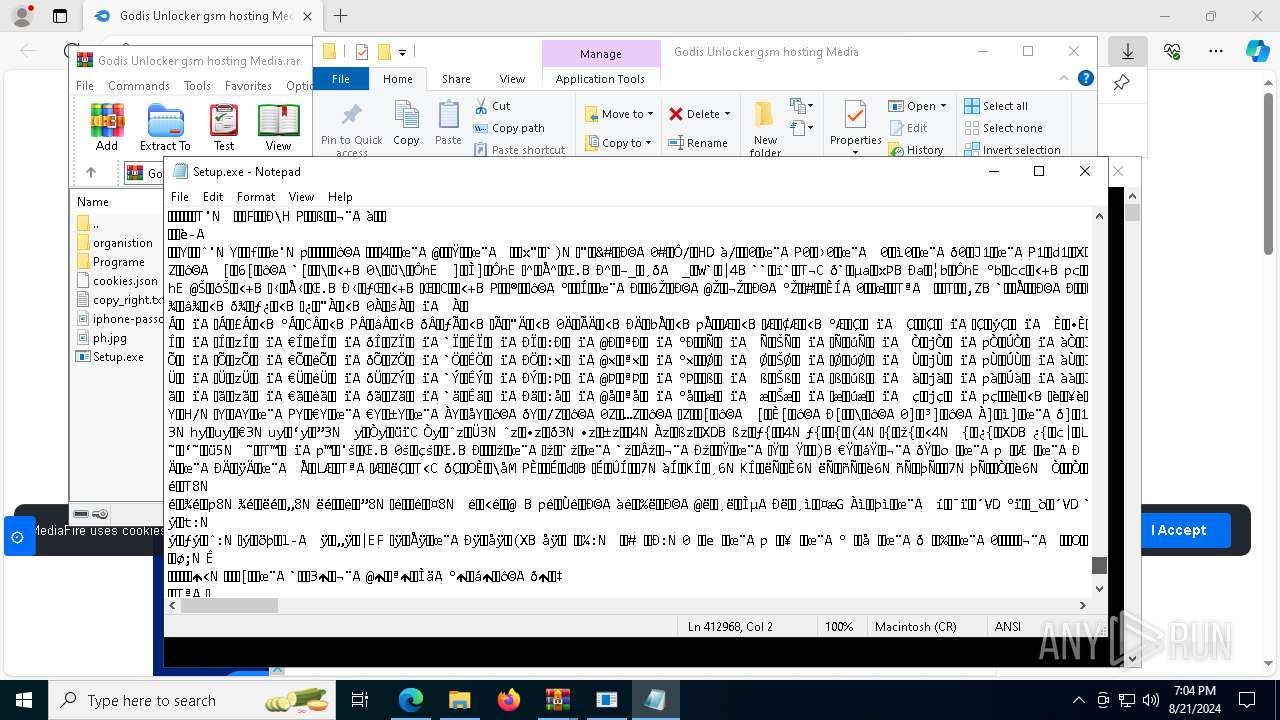Open Edge browser essentials heart icon
The image size is (1280, 720).
pos(1172,51)
